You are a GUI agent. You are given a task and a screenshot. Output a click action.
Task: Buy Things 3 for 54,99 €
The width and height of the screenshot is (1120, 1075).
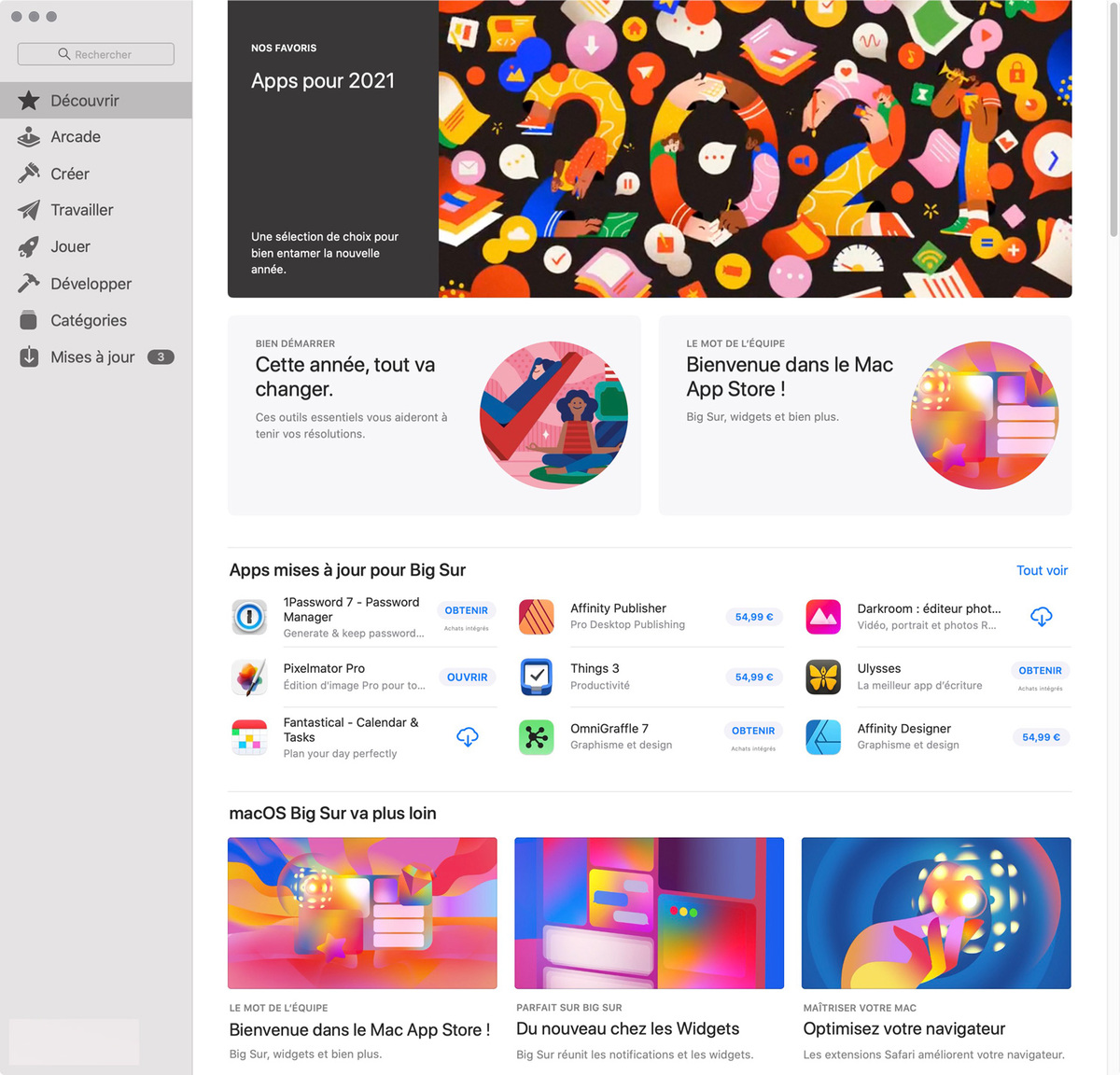pos(754,677)
